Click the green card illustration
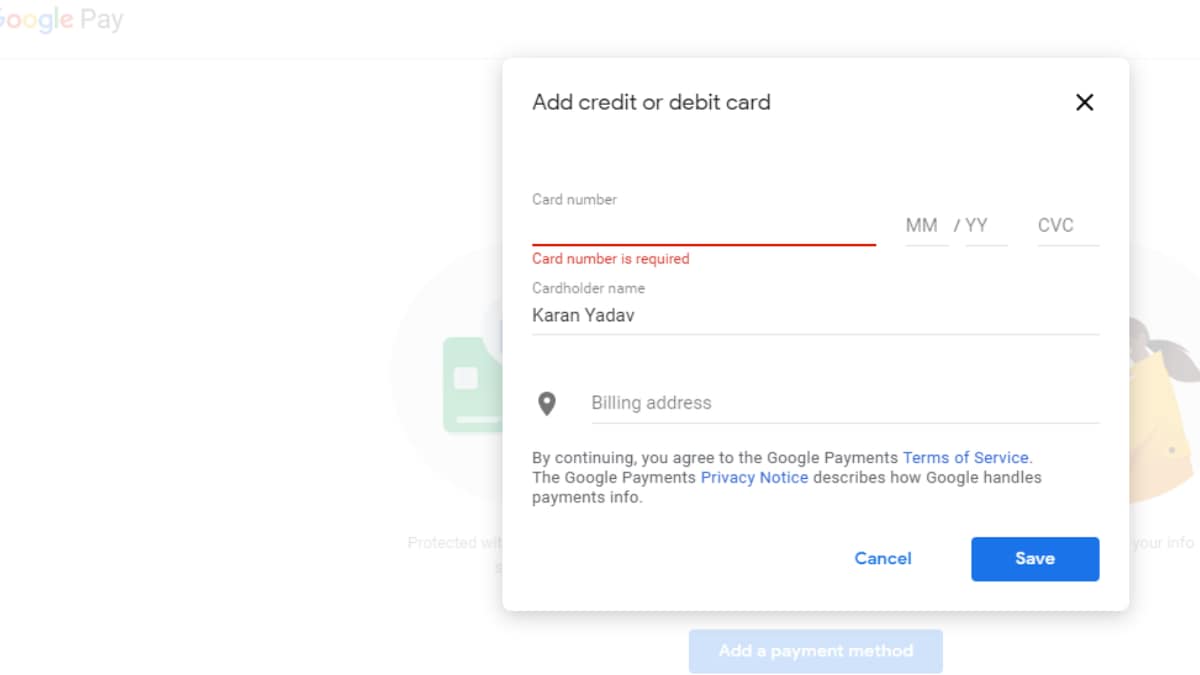 pyautogui.click(x=470, y=385)
